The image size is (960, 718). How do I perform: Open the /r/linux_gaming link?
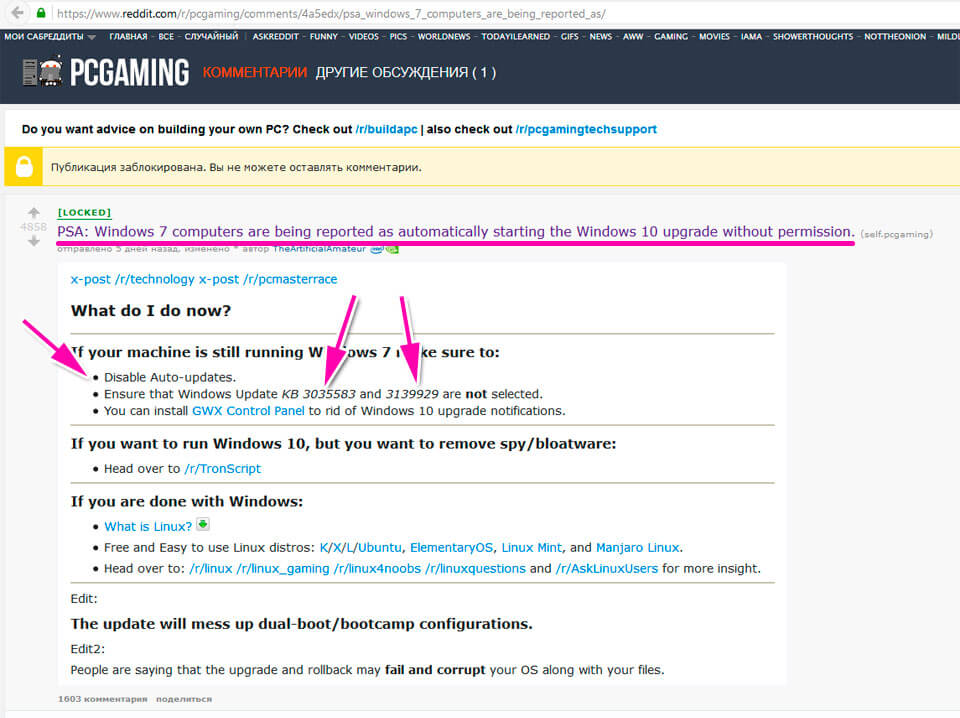coord(283,569)
